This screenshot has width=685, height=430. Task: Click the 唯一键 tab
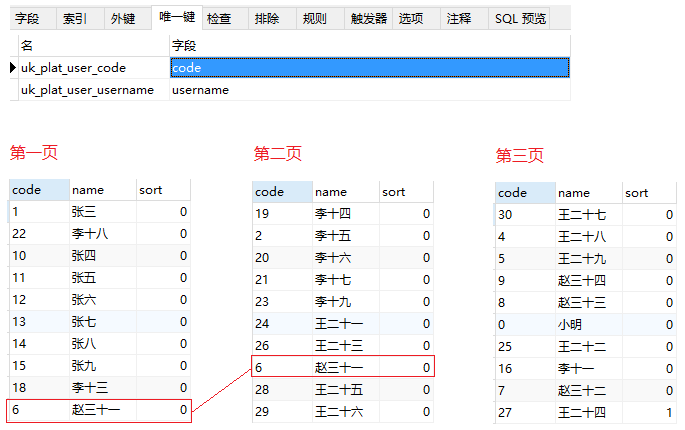177,17
